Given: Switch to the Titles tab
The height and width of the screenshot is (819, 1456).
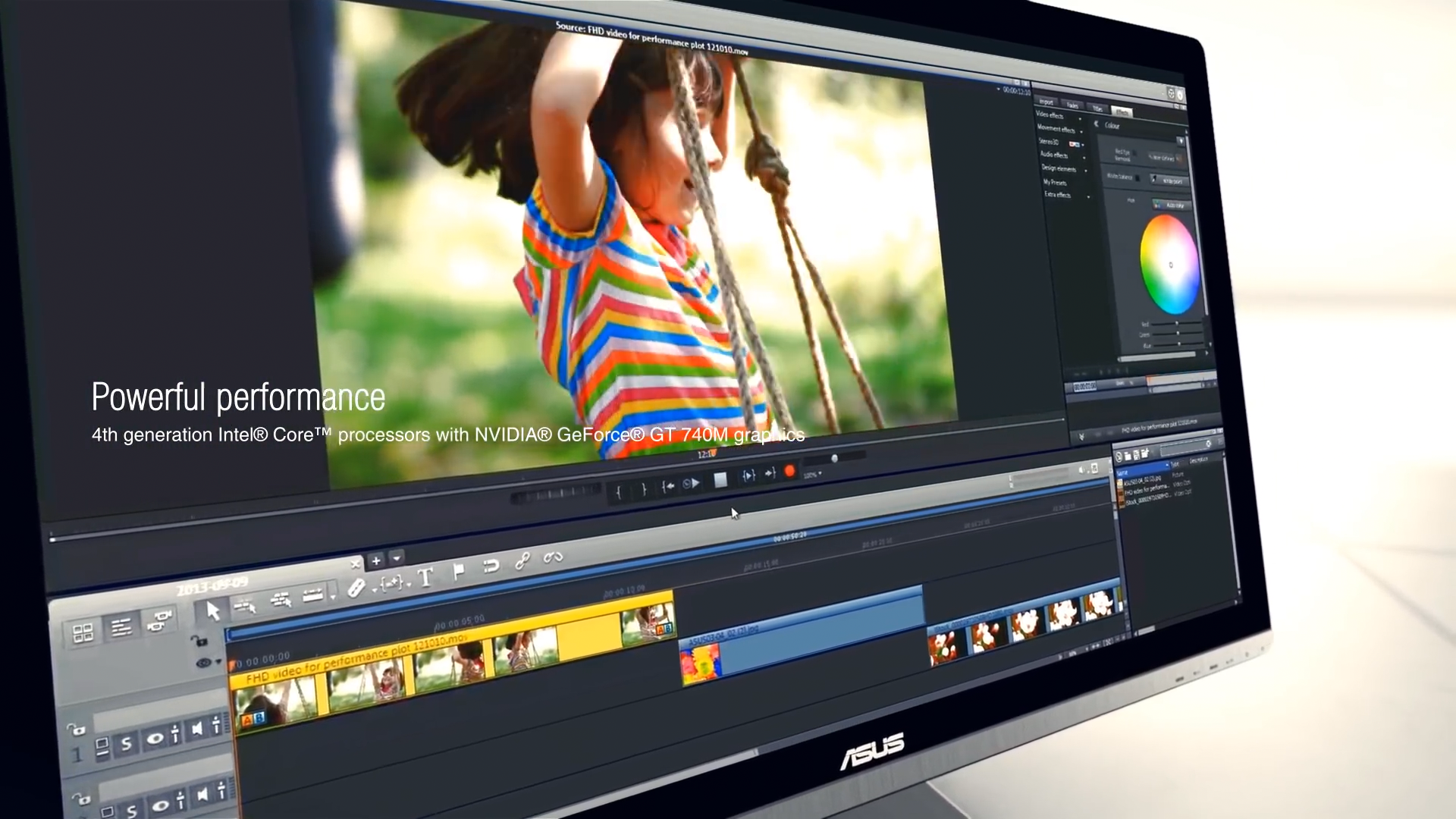Looking at the screenshot, I should click(1097, 108).
